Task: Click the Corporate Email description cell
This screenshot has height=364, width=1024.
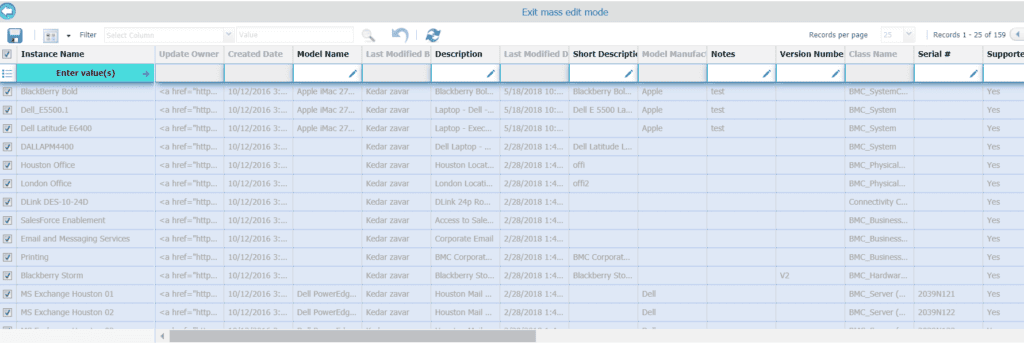Action: point(465,239)
